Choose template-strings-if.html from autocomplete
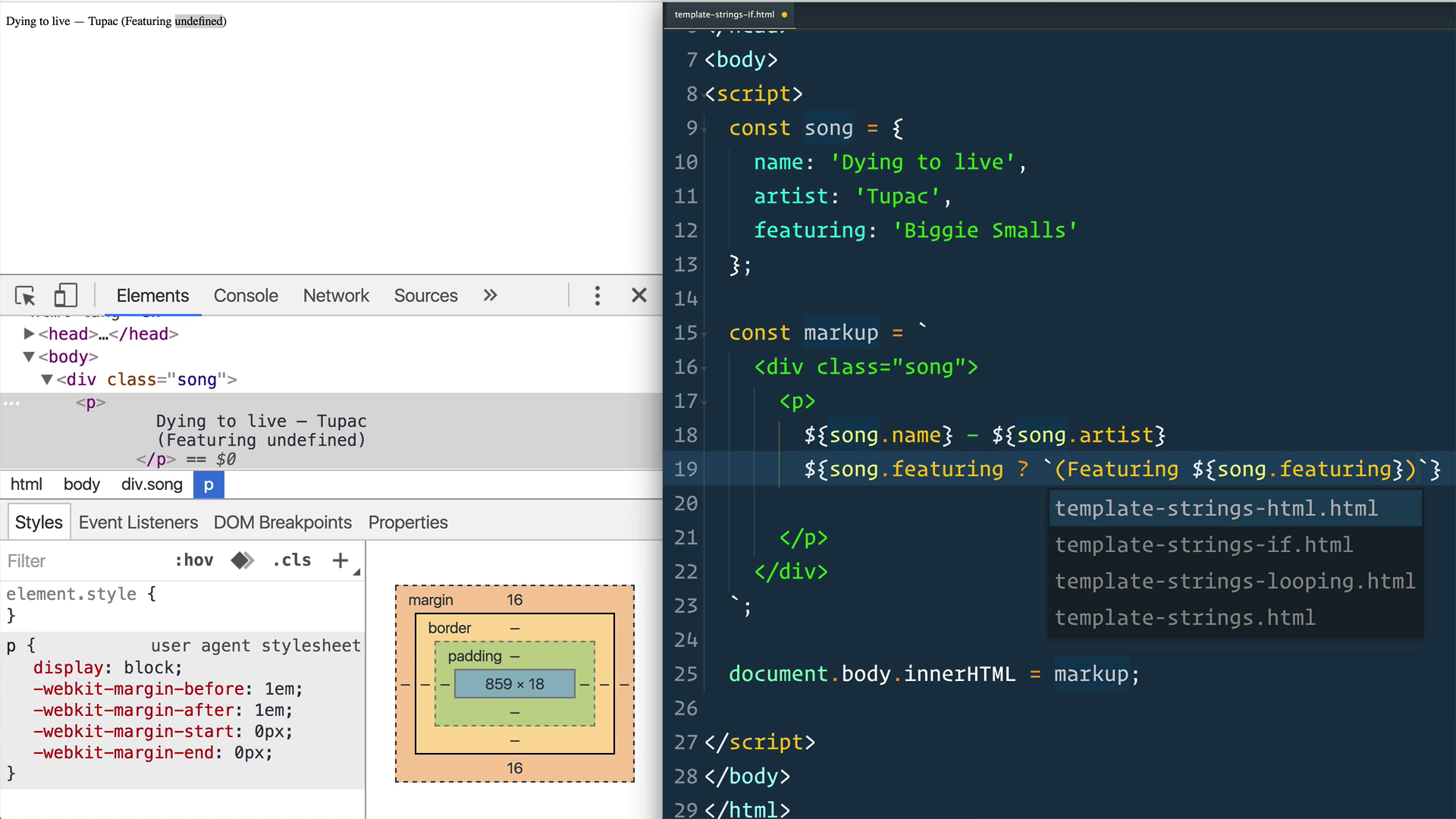 tap(1235, 544)
